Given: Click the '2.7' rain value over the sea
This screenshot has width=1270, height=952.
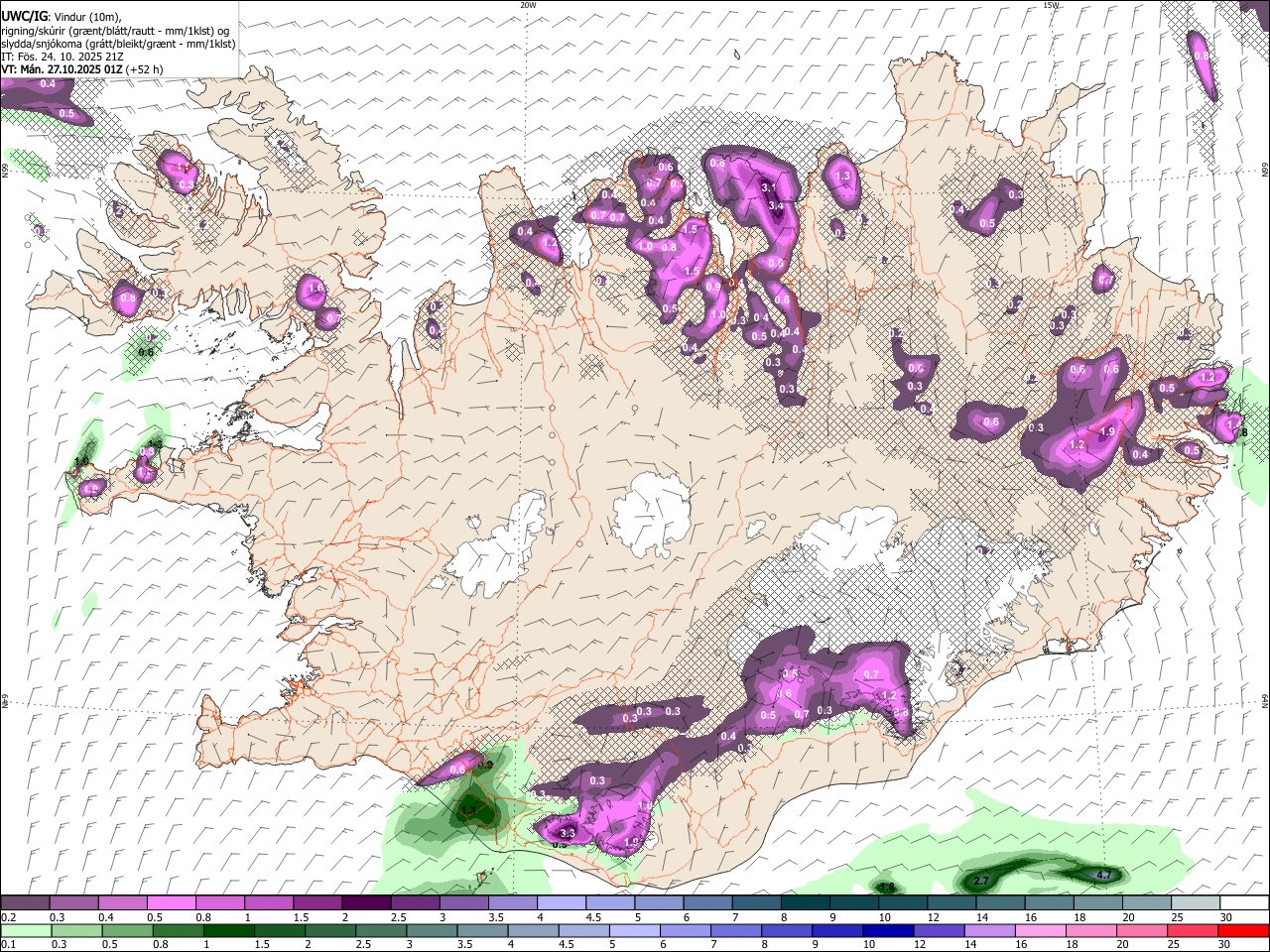Looking at the screenshot, I should [x=981, y=881].
